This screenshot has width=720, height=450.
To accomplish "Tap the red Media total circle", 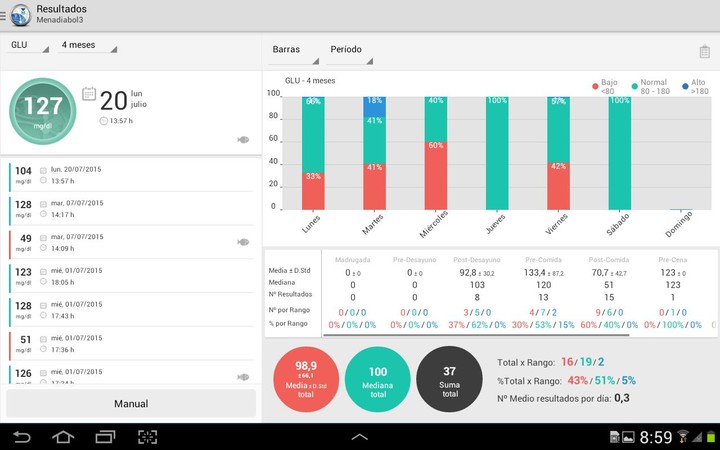I will pos(306,375).
